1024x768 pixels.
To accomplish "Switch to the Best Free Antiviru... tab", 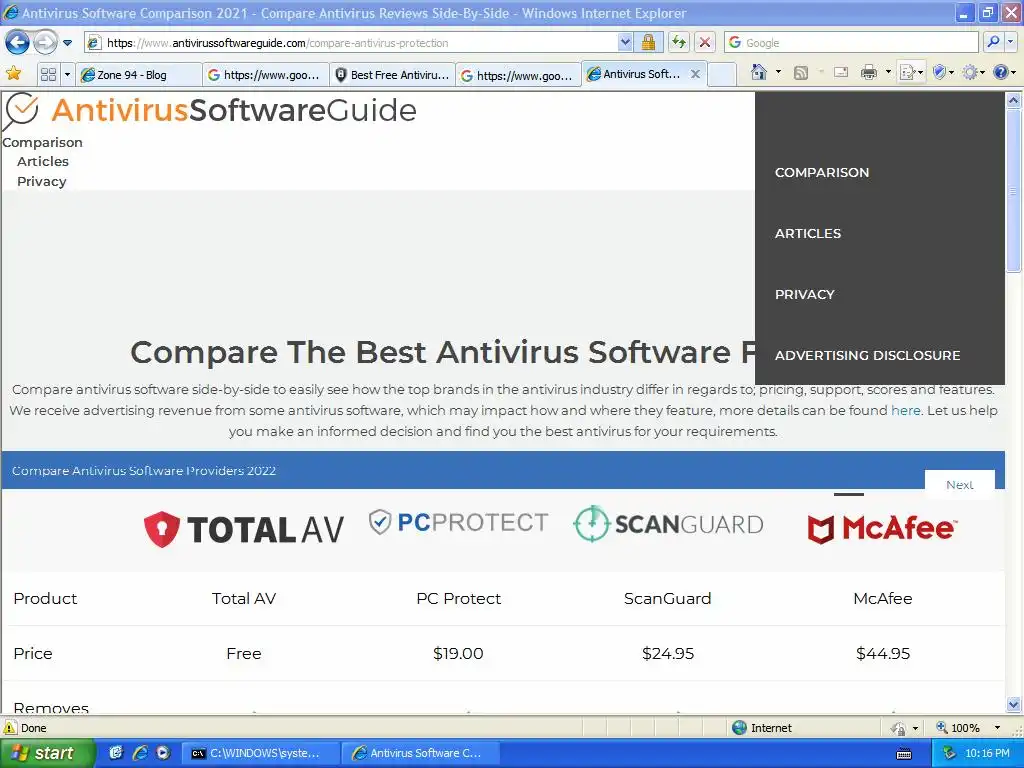I will tap(392, 75).
